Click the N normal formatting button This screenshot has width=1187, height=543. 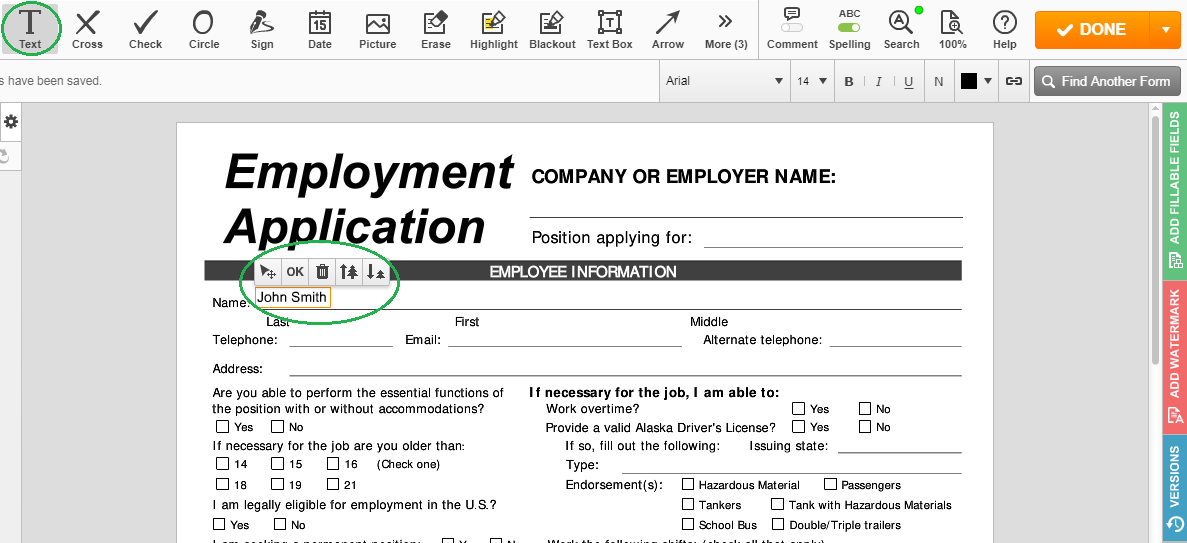tap(939, 82)
